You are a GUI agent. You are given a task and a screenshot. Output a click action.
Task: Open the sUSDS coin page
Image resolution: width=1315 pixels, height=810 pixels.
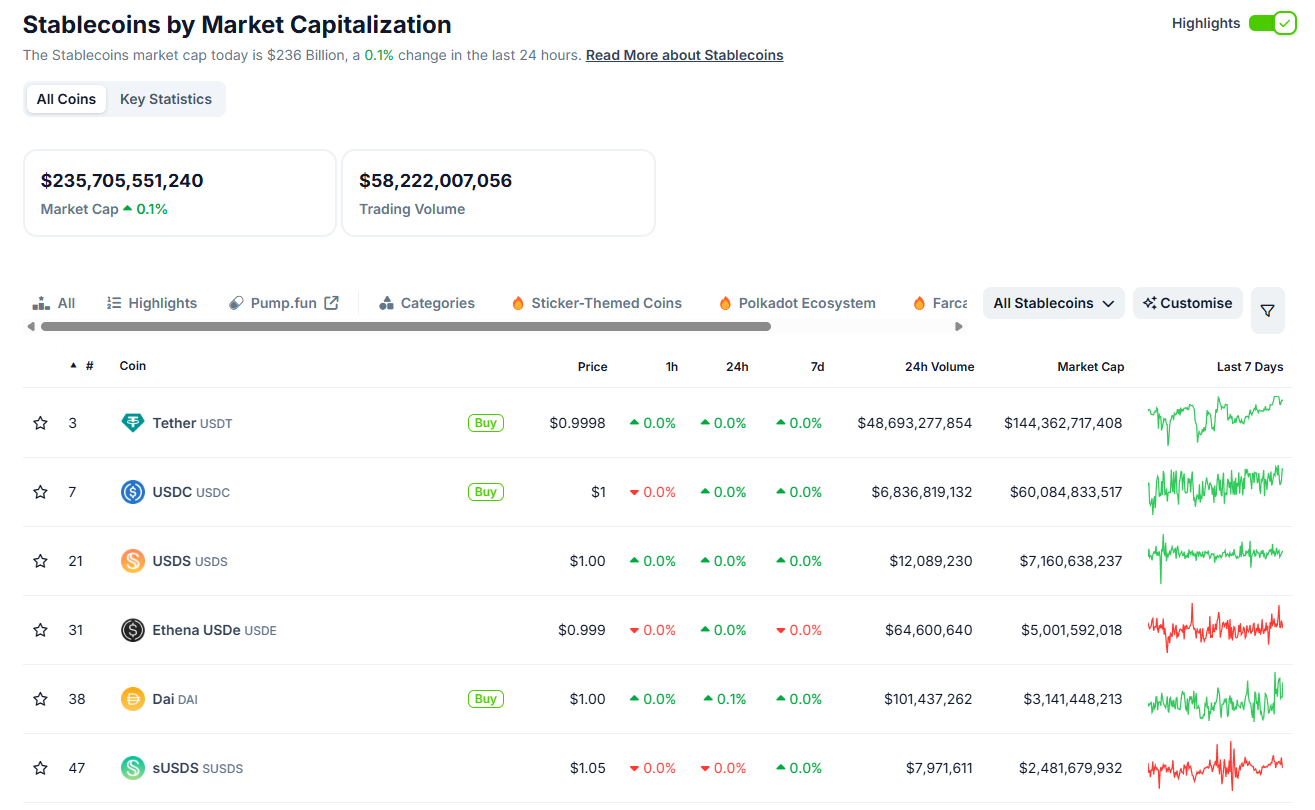click(197, 768)
